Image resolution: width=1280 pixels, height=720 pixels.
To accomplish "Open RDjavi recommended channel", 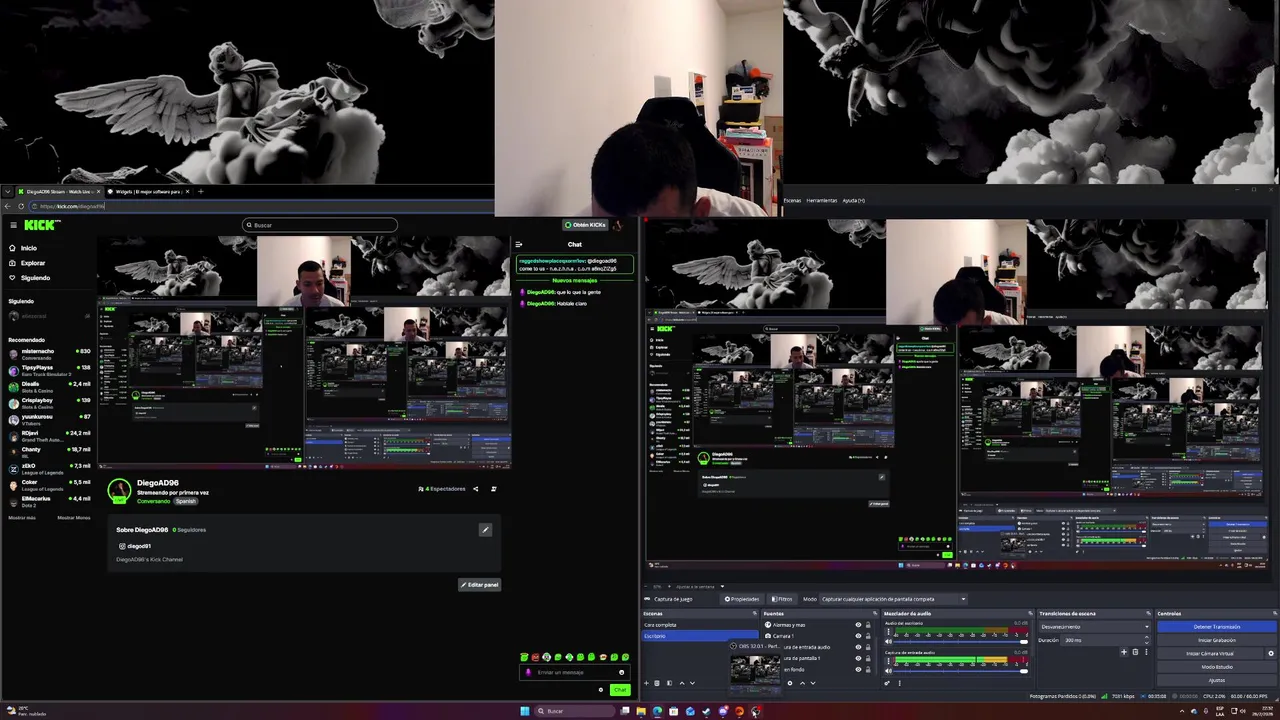I will (49, 435).
